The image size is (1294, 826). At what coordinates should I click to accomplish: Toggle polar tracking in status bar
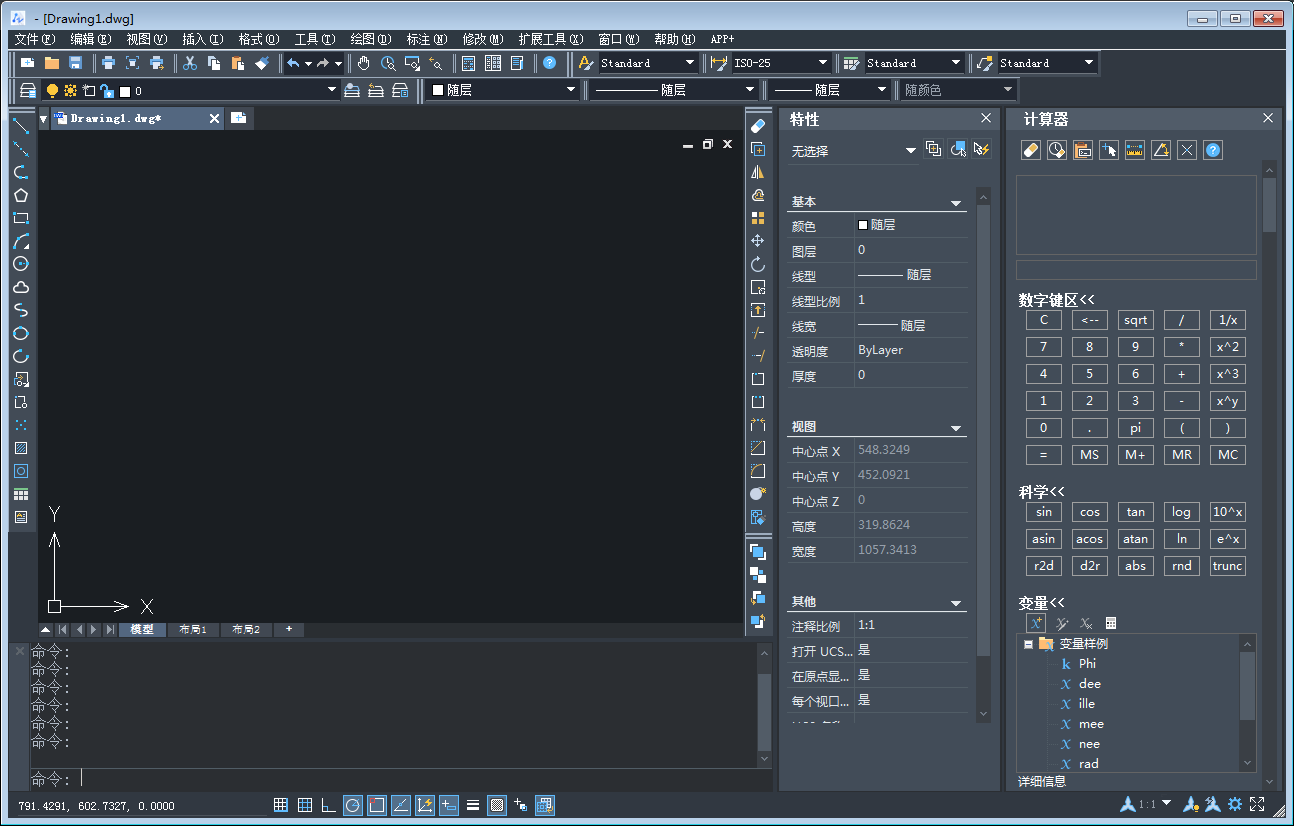[352, 805]
